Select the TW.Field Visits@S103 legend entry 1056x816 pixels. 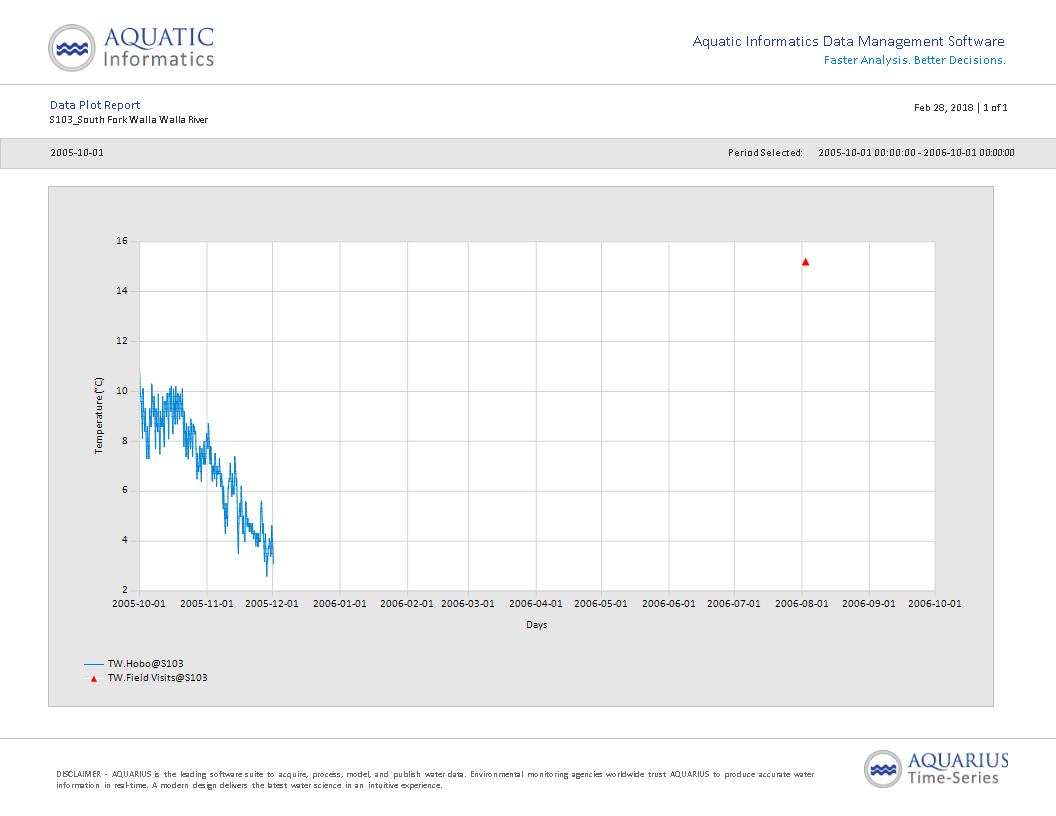158,677
